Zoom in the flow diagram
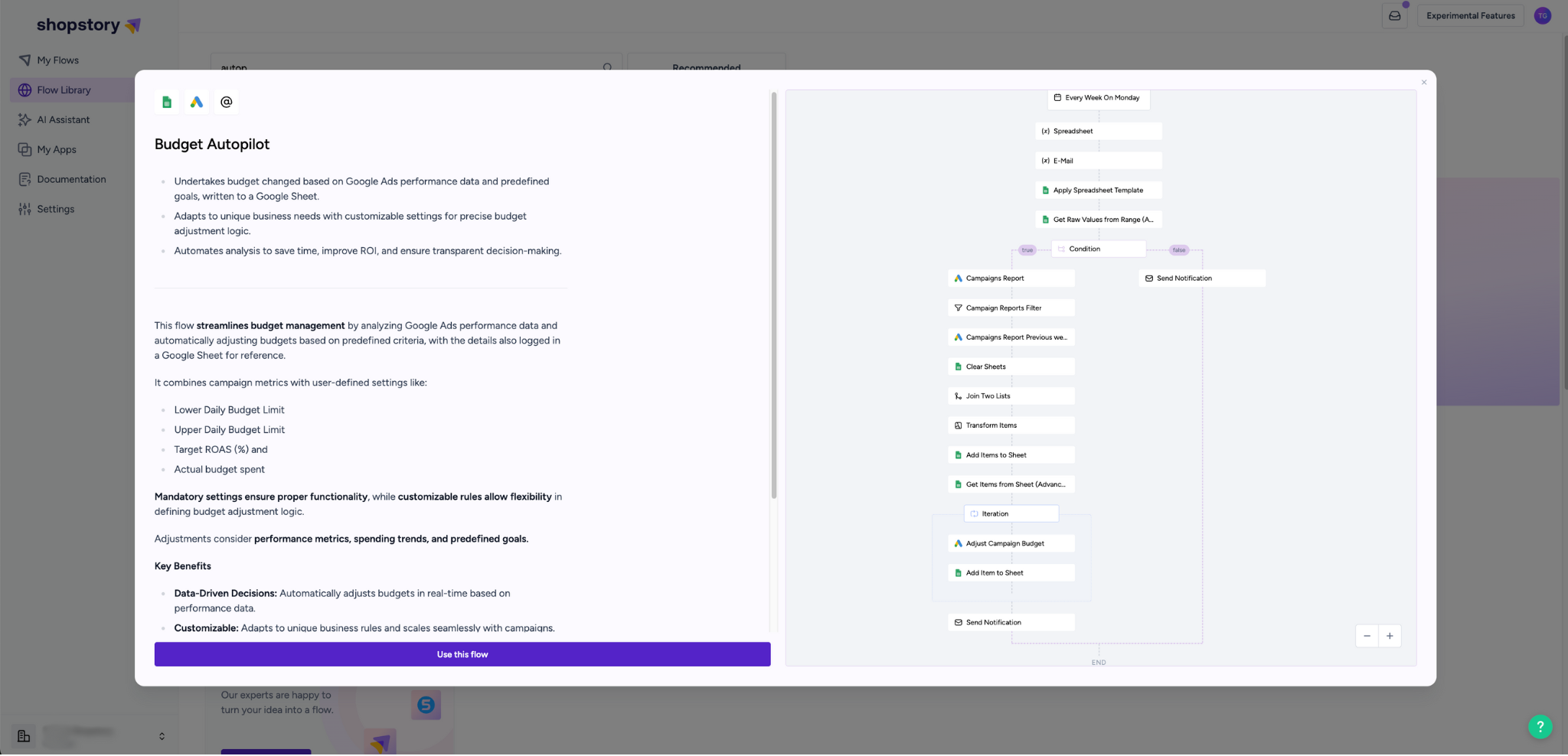 click(1390, 637)
